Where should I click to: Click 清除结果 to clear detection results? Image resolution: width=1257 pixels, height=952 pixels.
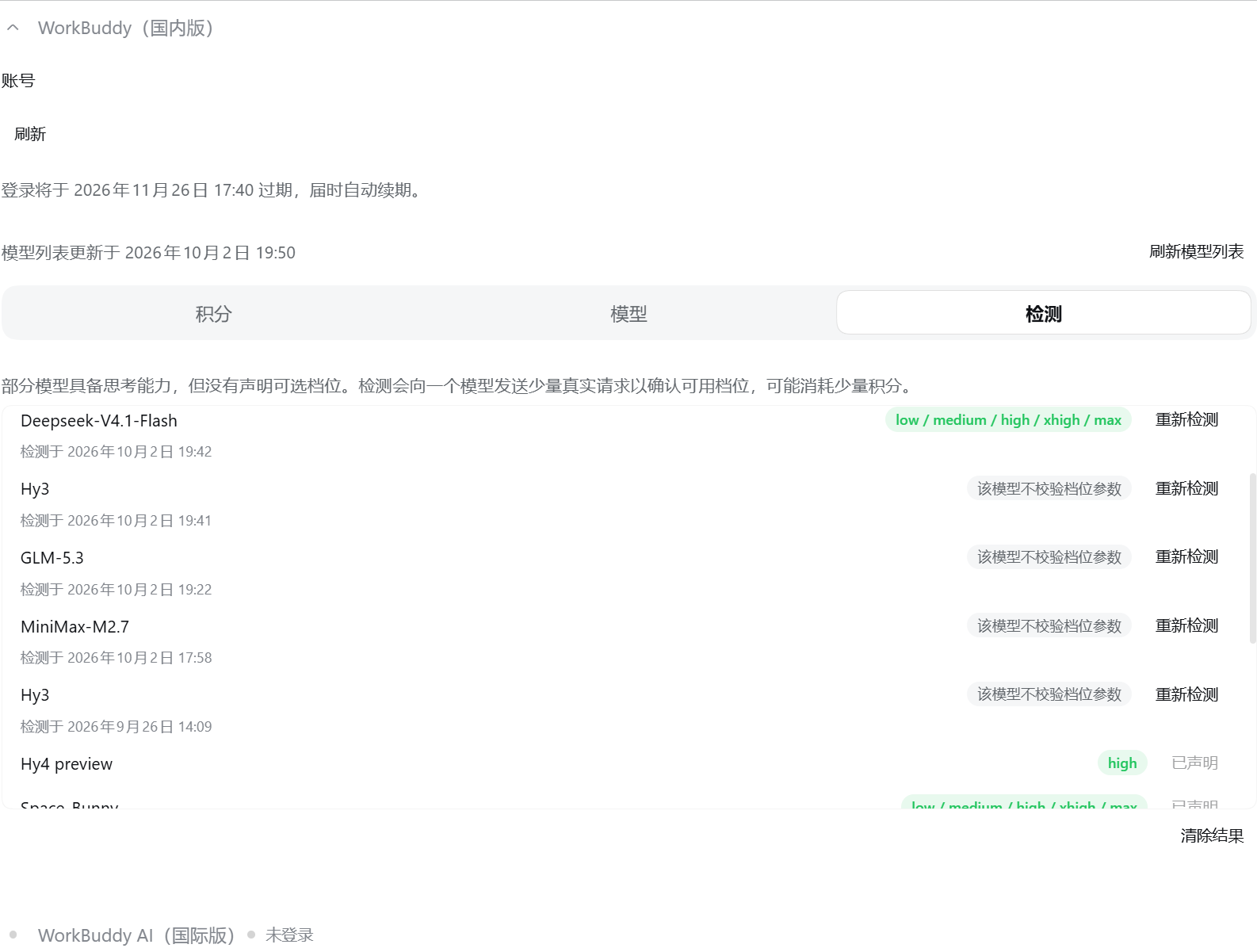[x=1212, y=835]
